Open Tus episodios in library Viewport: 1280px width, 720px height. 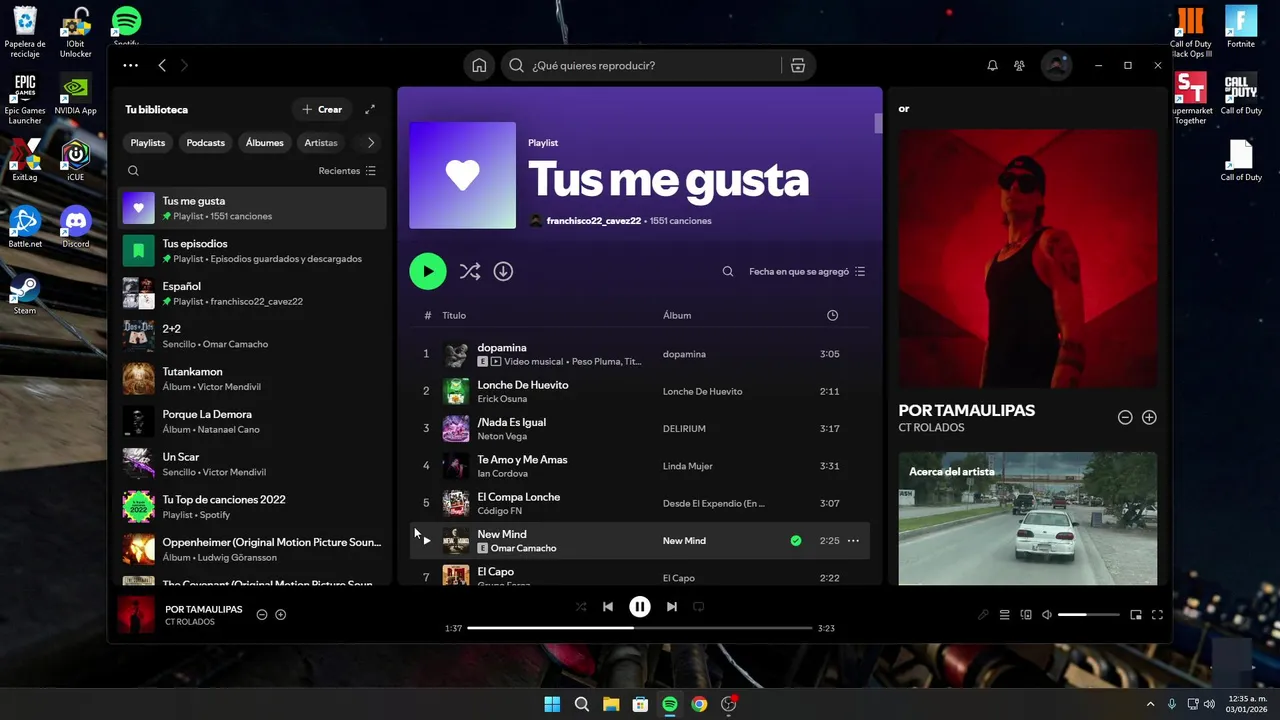(x=252, y=251)
